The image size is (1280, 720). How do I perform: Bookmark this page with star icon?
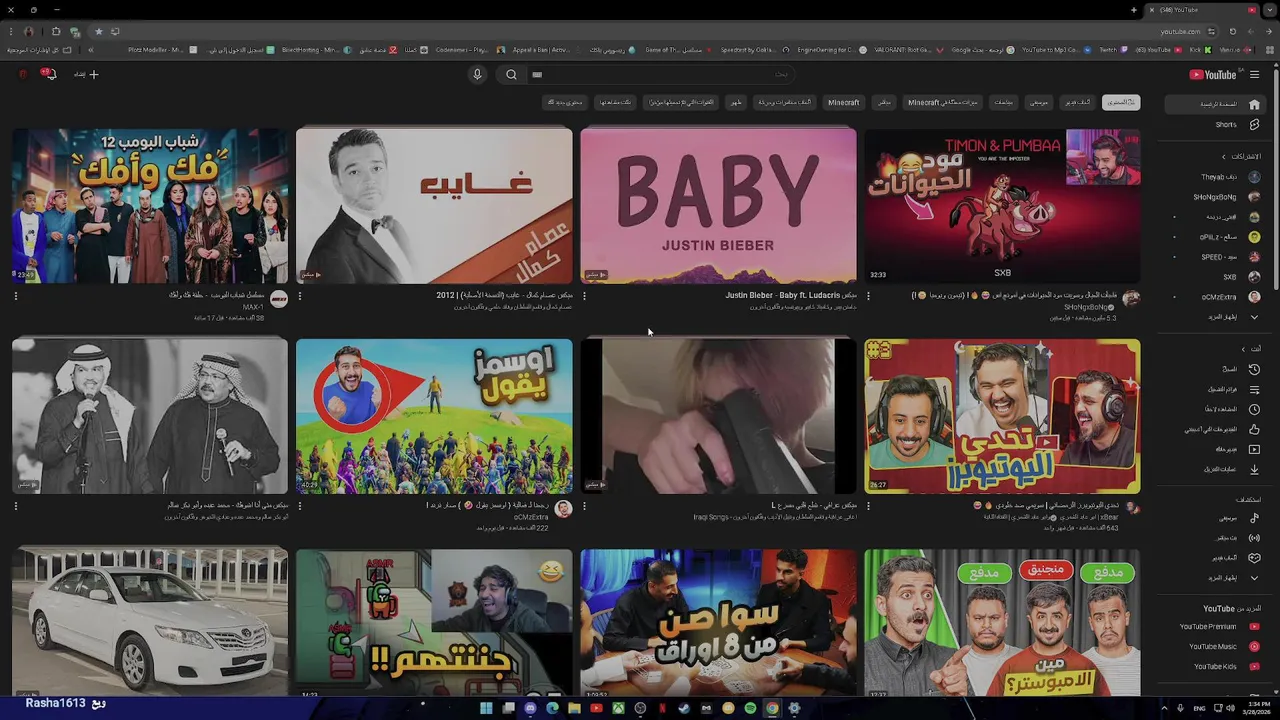98,31
